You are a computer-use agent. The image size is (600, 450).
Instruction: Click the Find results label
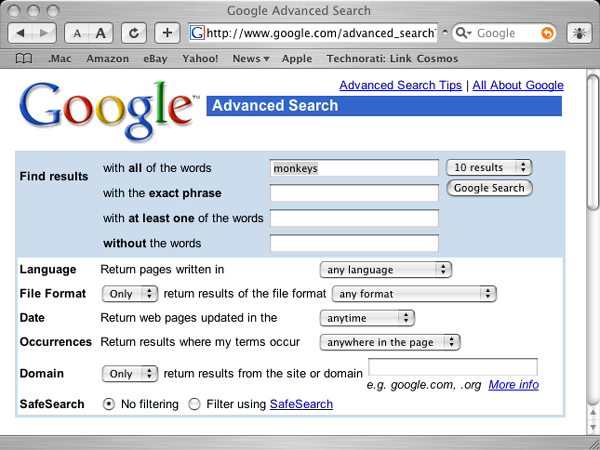pyautogui.click(x=54, y=176)
